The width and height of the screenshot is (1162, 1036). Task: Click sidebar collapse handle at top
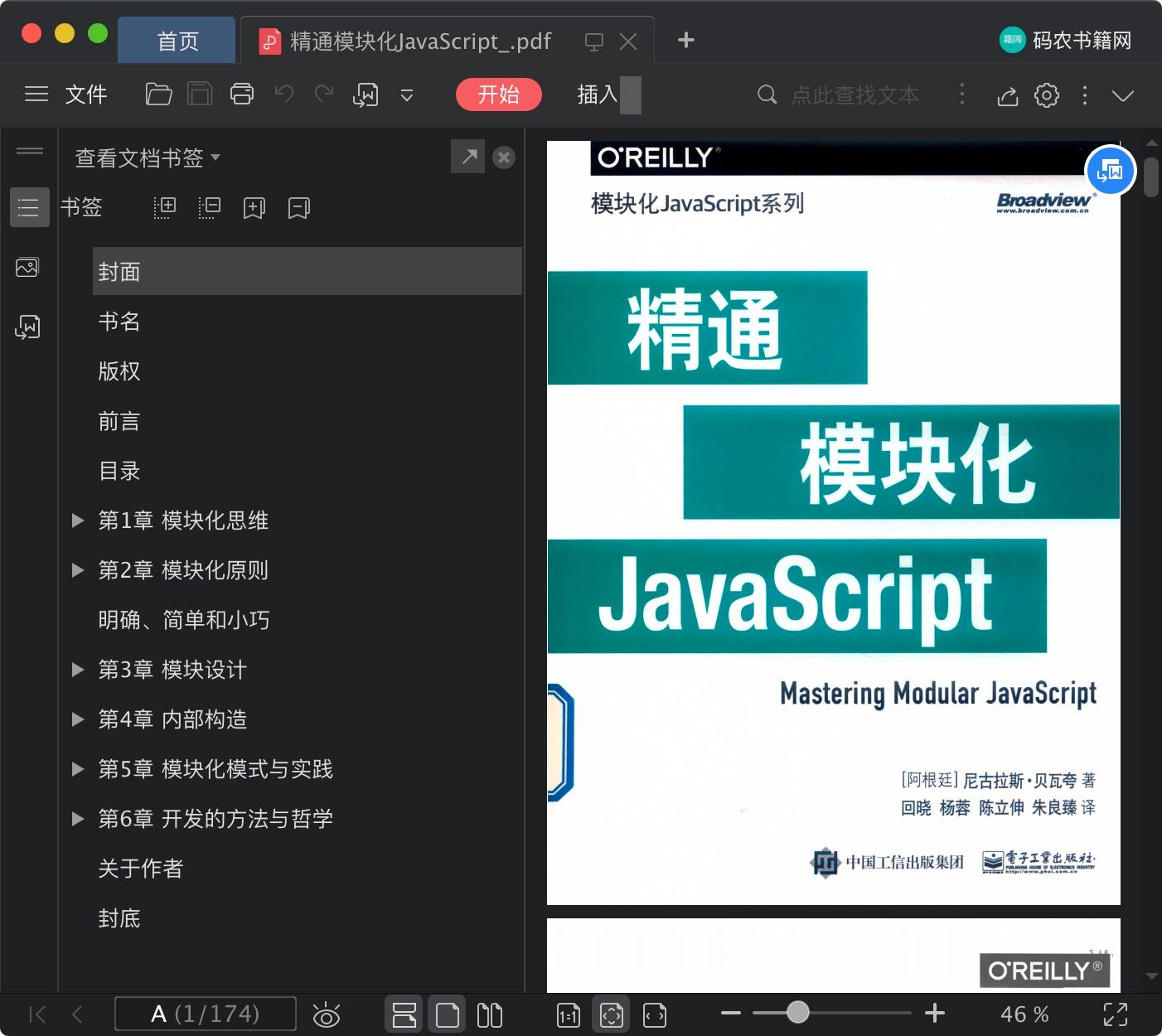(x=30, y=151)
